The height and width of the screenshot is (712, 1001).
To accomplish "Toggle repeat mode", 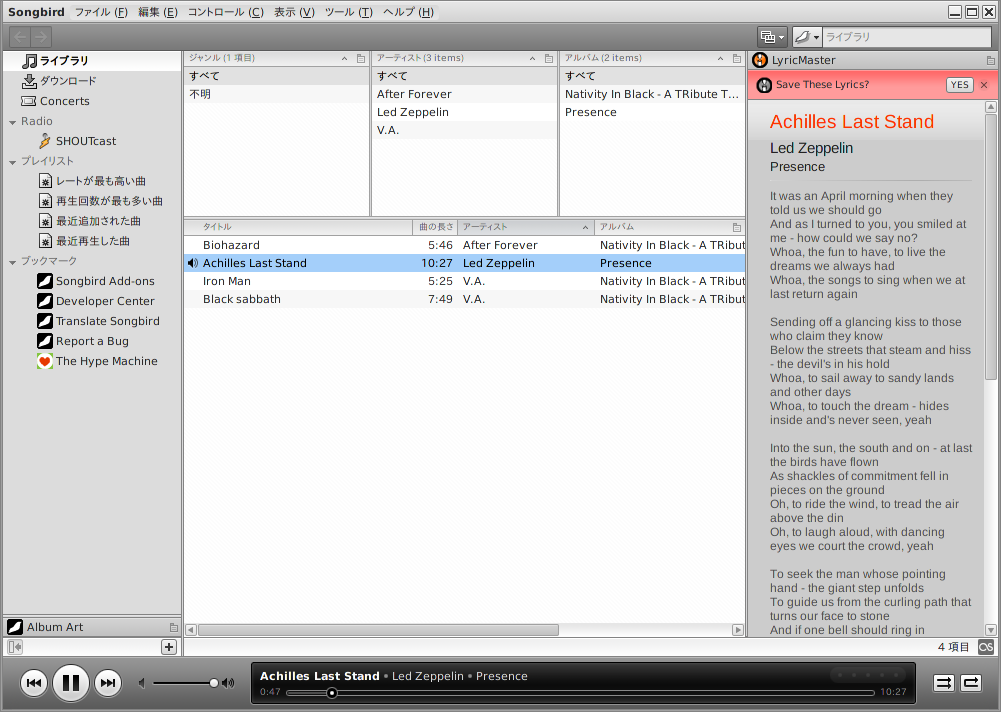I will point(971,683).
